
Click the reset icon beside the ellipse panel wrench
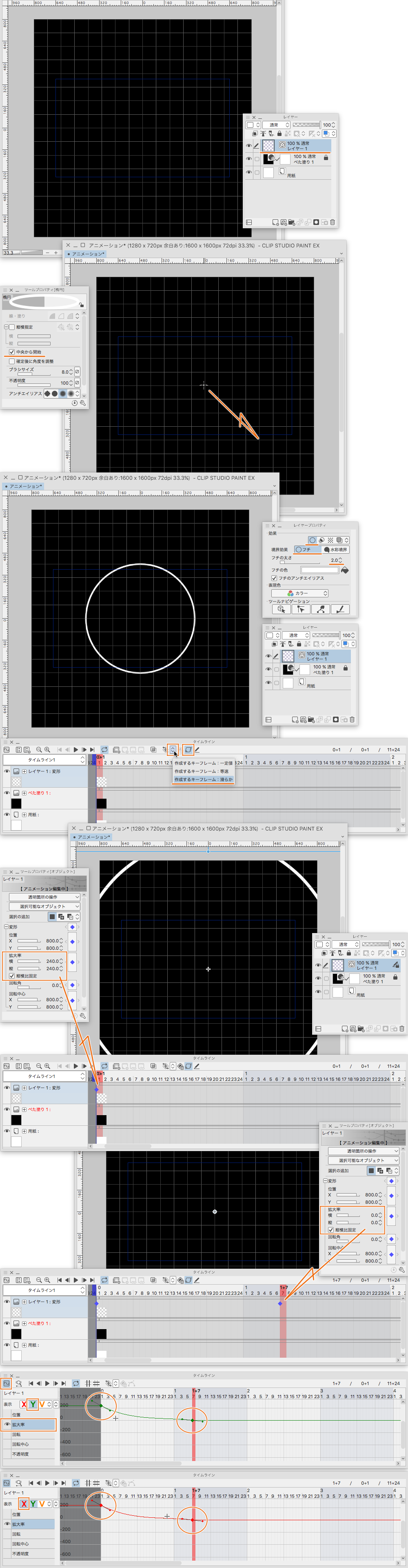point(75,403)
